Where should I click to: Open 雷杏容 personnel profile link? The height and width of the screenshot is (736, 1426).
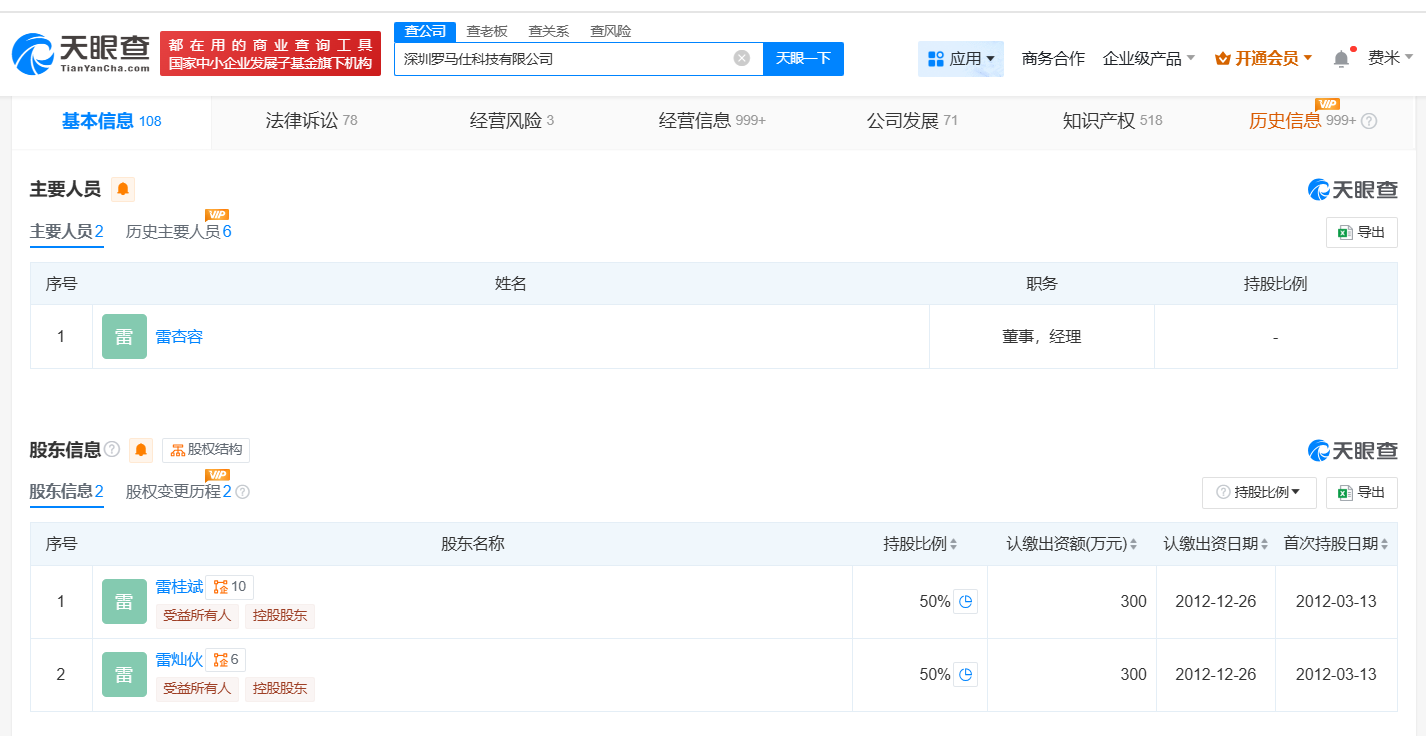tap(179, 337)
